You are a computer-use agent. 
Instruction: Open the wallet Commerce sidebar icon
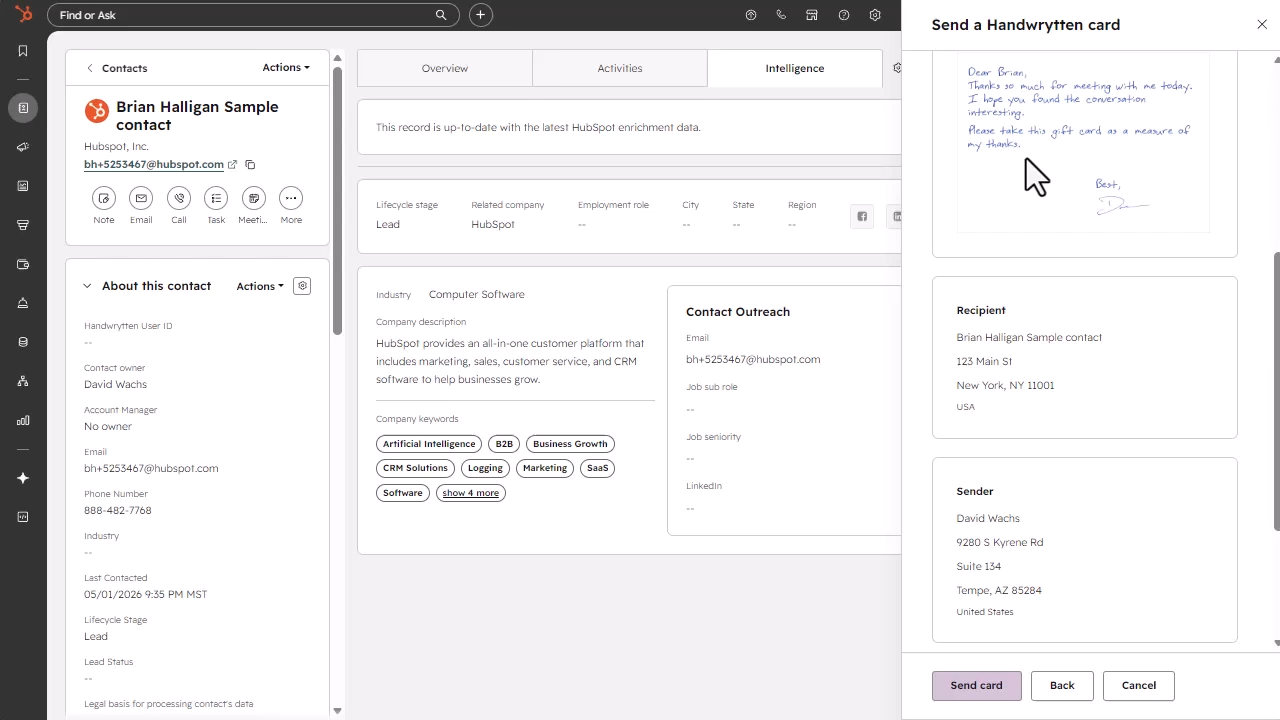[23, 265]
